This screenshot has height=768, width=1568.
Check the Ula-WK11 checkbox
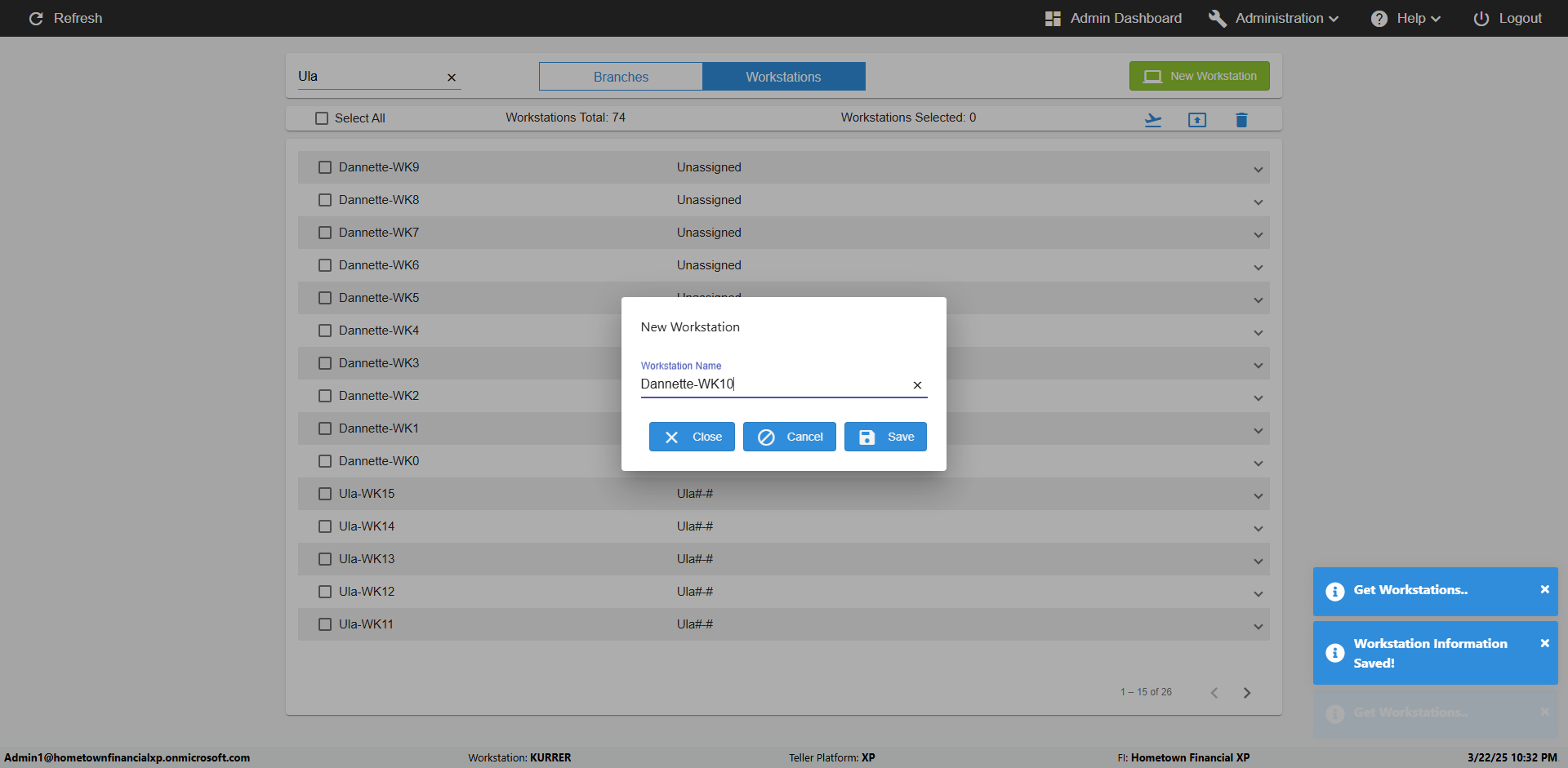(325, 624)
